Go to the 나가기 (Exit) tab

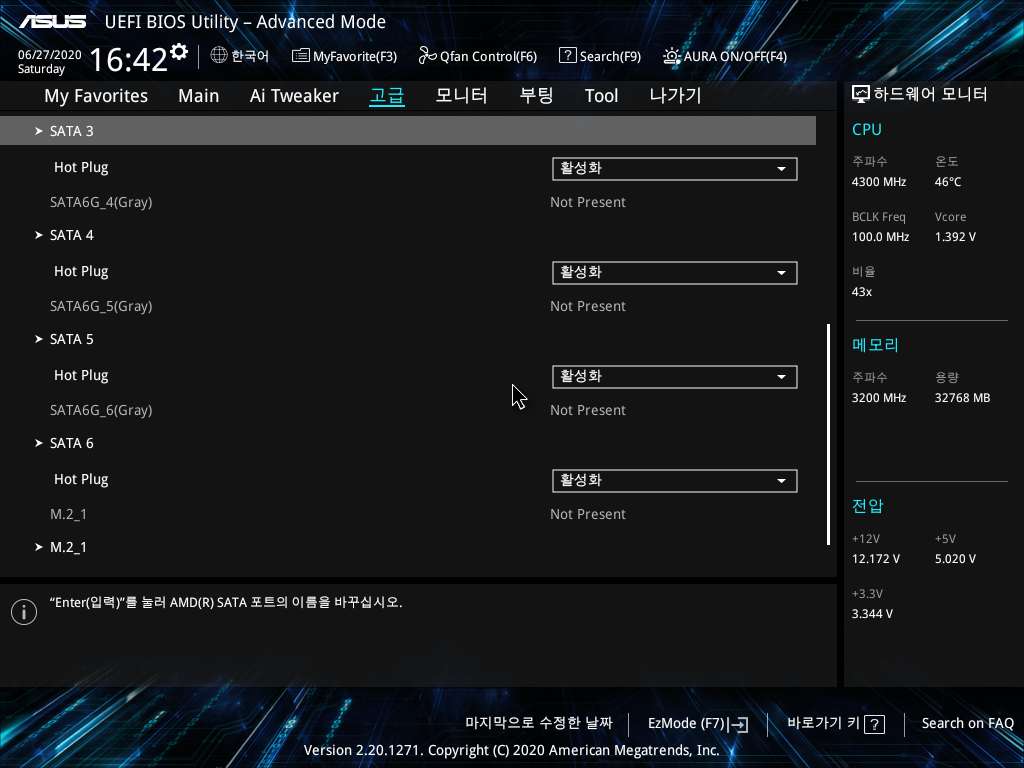(675, 95)
